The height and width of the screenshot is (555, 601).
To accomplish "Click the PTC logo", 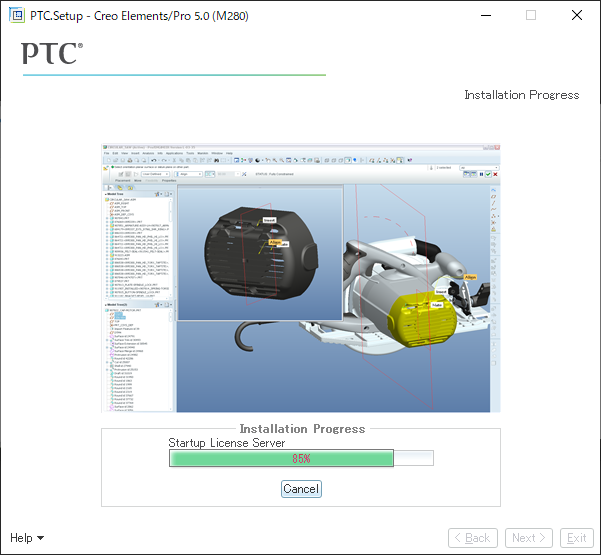I will coord(52,53).
